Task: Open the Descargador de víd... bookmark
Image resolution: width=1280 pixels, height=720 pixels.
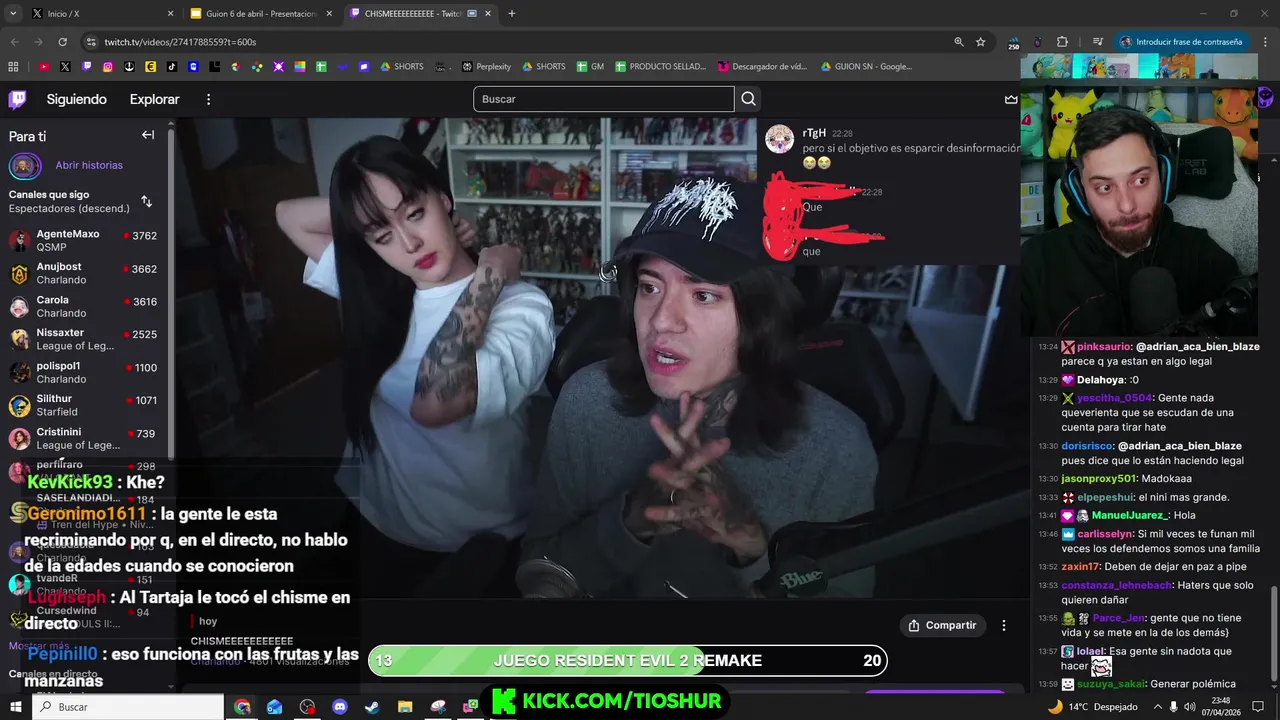Action: pos(762,67)
